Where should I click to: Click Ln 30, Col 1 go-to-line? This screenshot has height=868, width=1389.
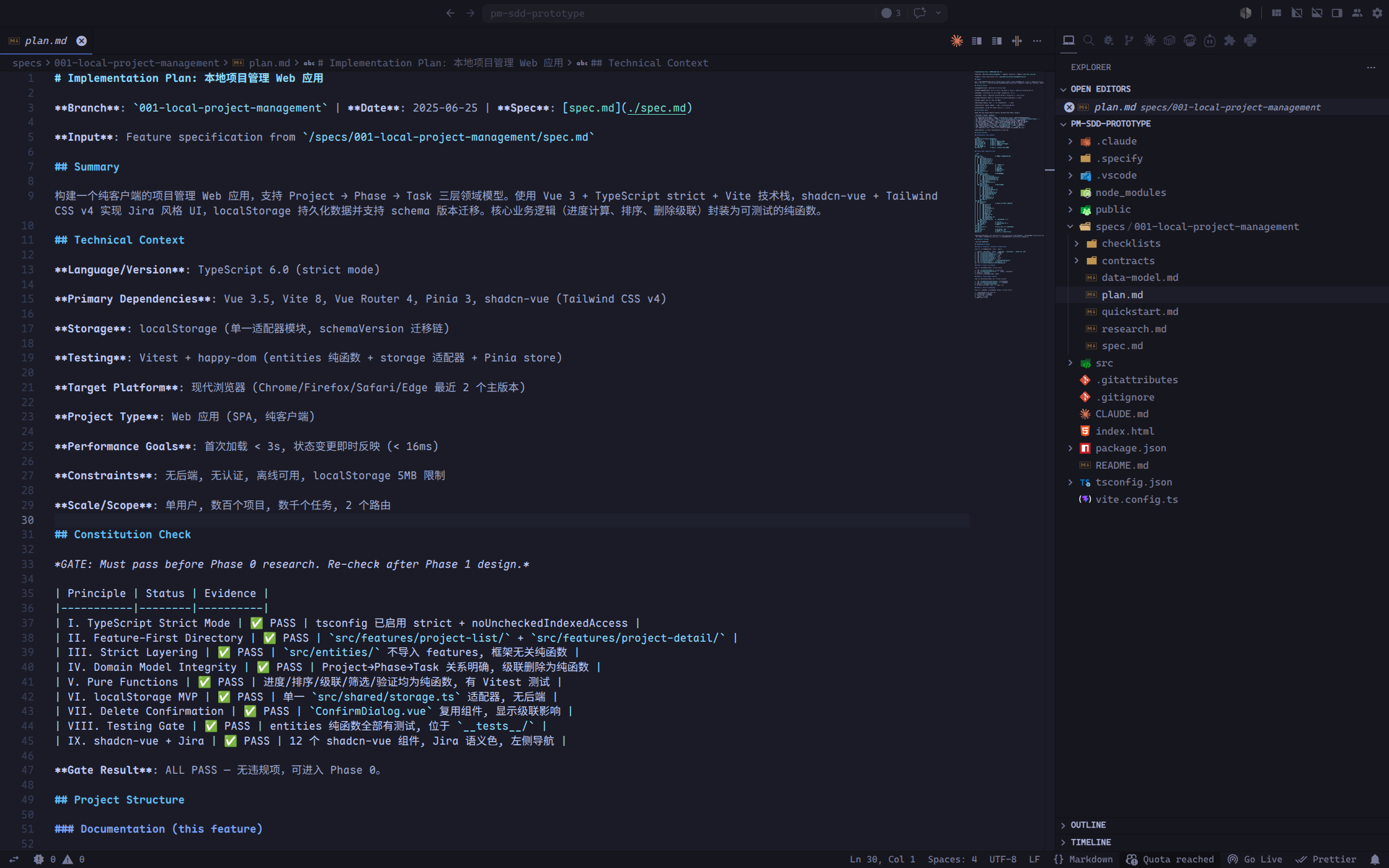882,859
